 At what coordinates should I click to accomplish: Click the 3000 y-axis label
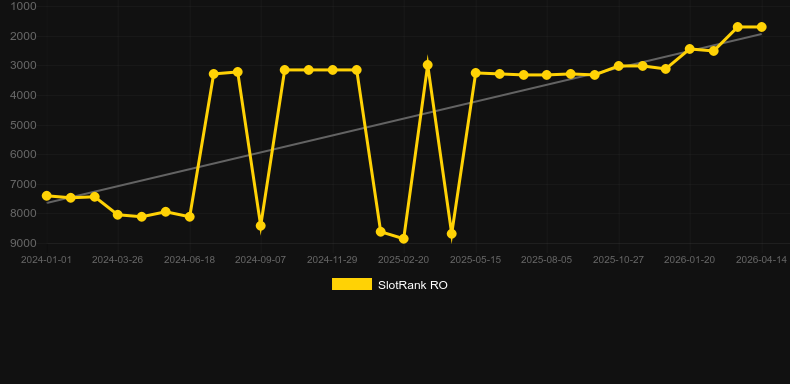(23, 66)
